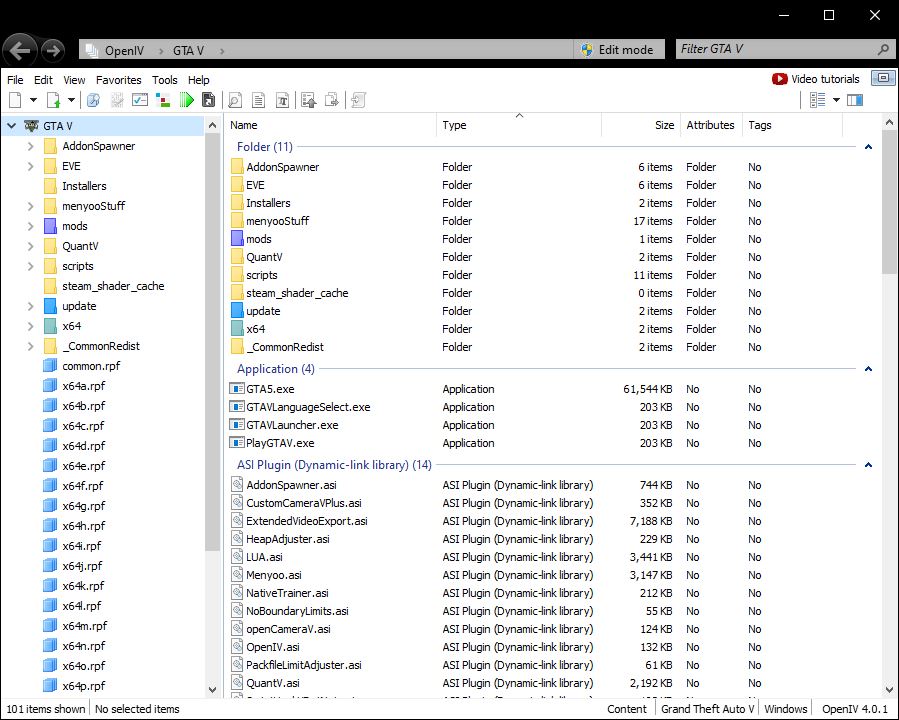899x720 pixels.
Task: Open the Favorites menu
Action: pyautogui.click(x=119, y=80)
